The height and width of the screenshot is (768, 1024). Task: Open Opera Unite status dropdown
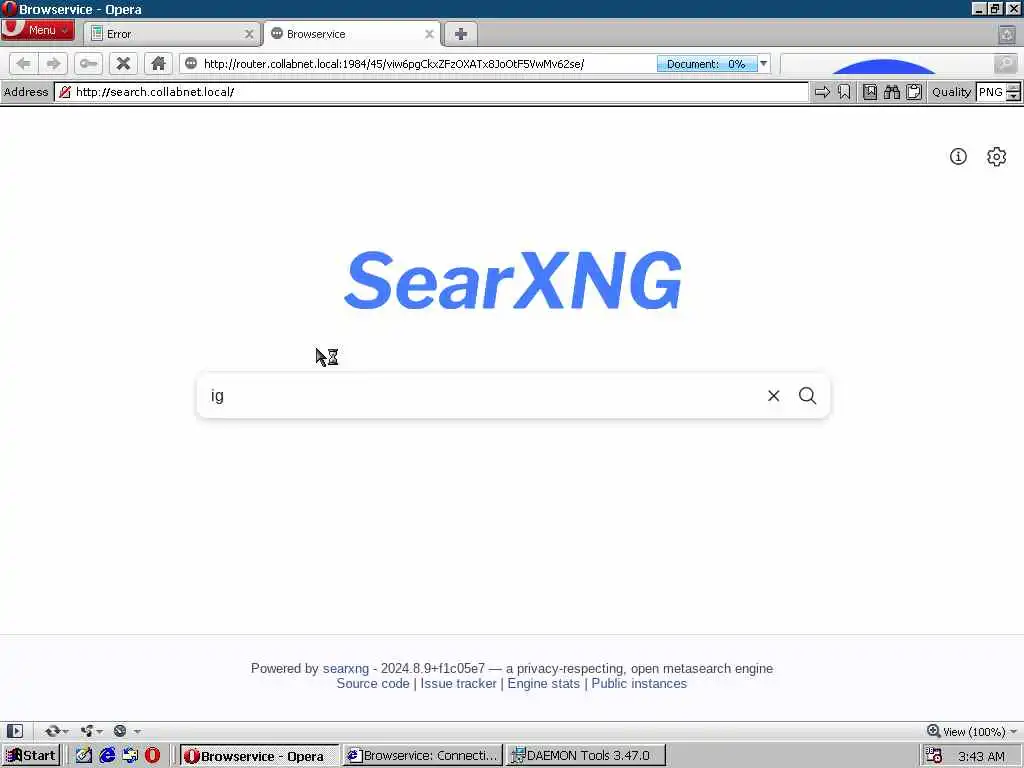click(91, 731)
